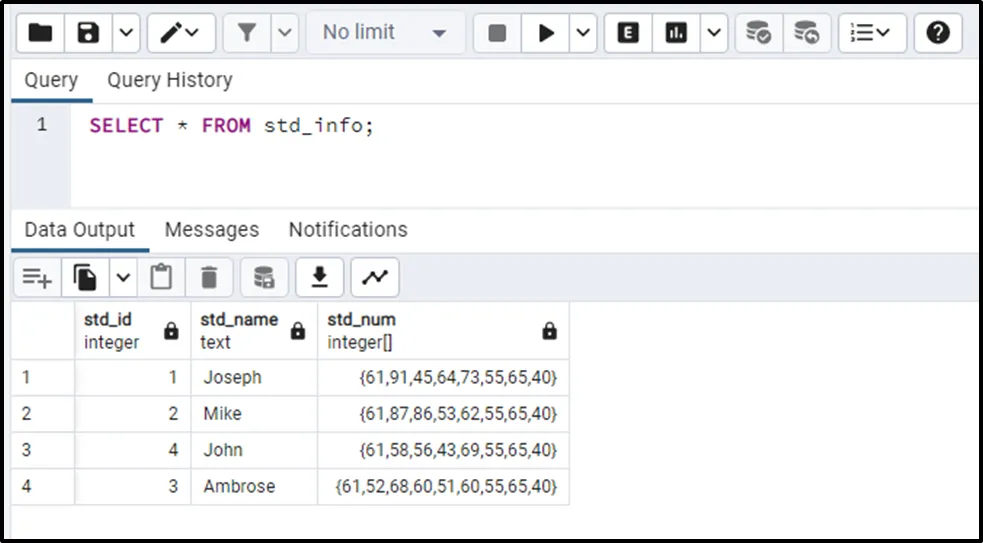Click the Explain query E icon
Viewport: 983px width, 543px height.
(628, 33)
